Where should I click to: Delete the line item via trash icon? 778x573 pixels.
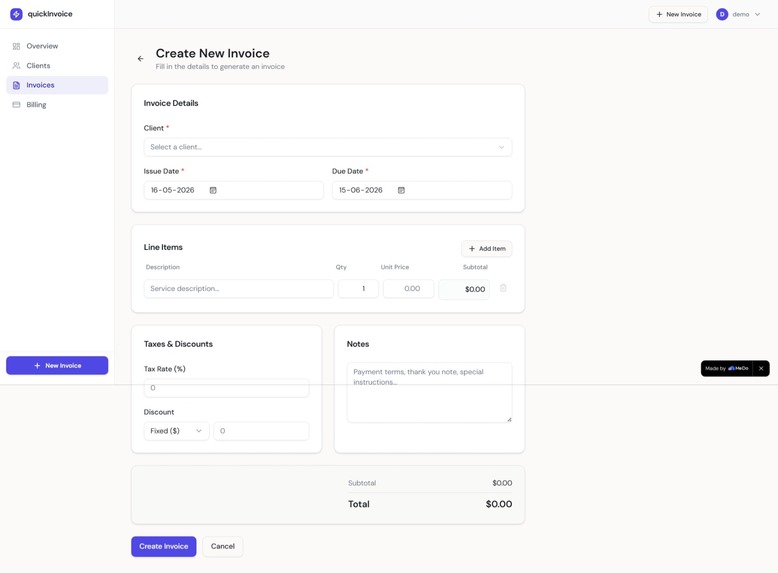[x=503, y=288]
